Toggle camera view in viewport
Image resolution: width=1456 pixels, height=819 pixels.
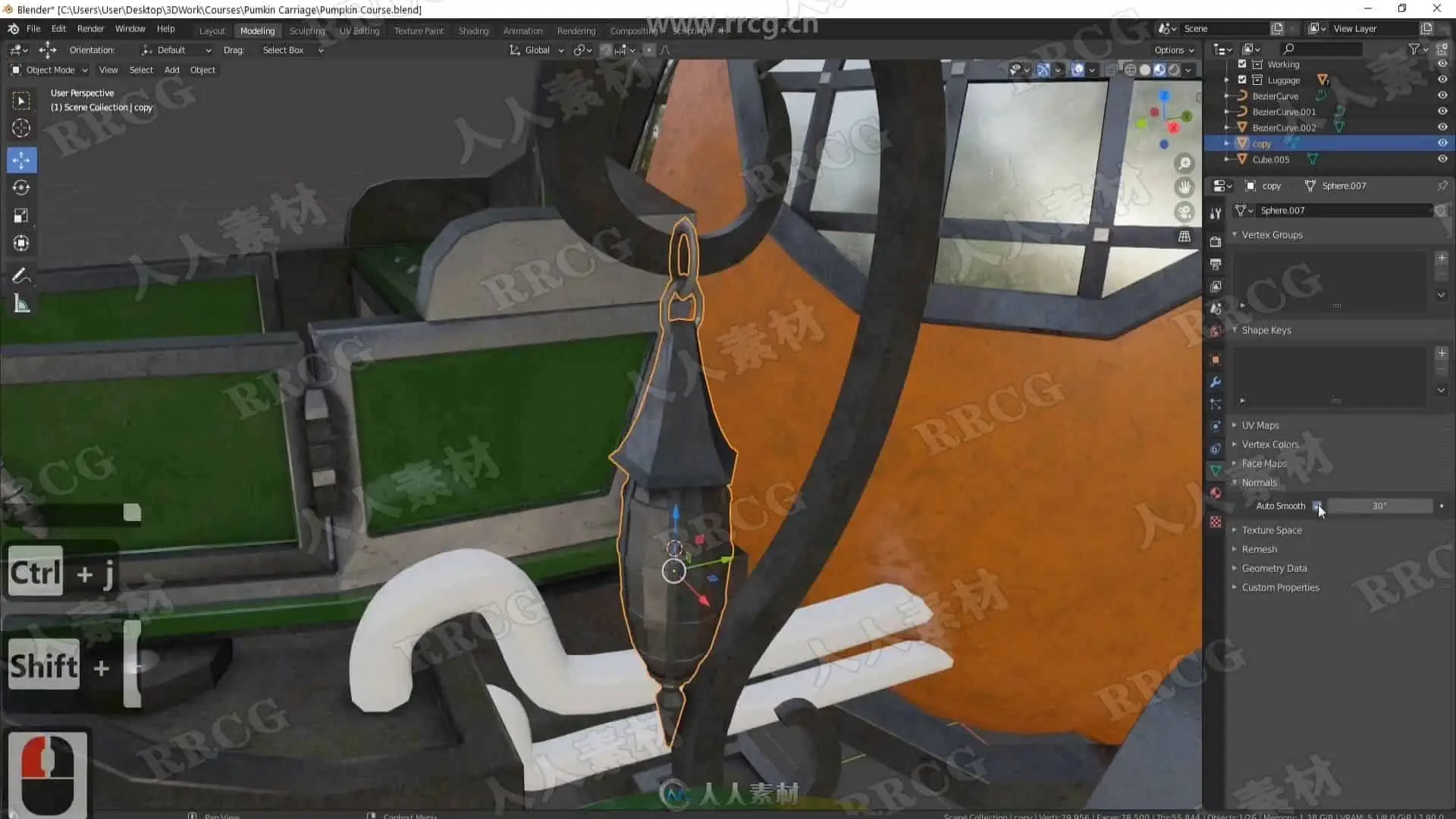[1184, 212]
